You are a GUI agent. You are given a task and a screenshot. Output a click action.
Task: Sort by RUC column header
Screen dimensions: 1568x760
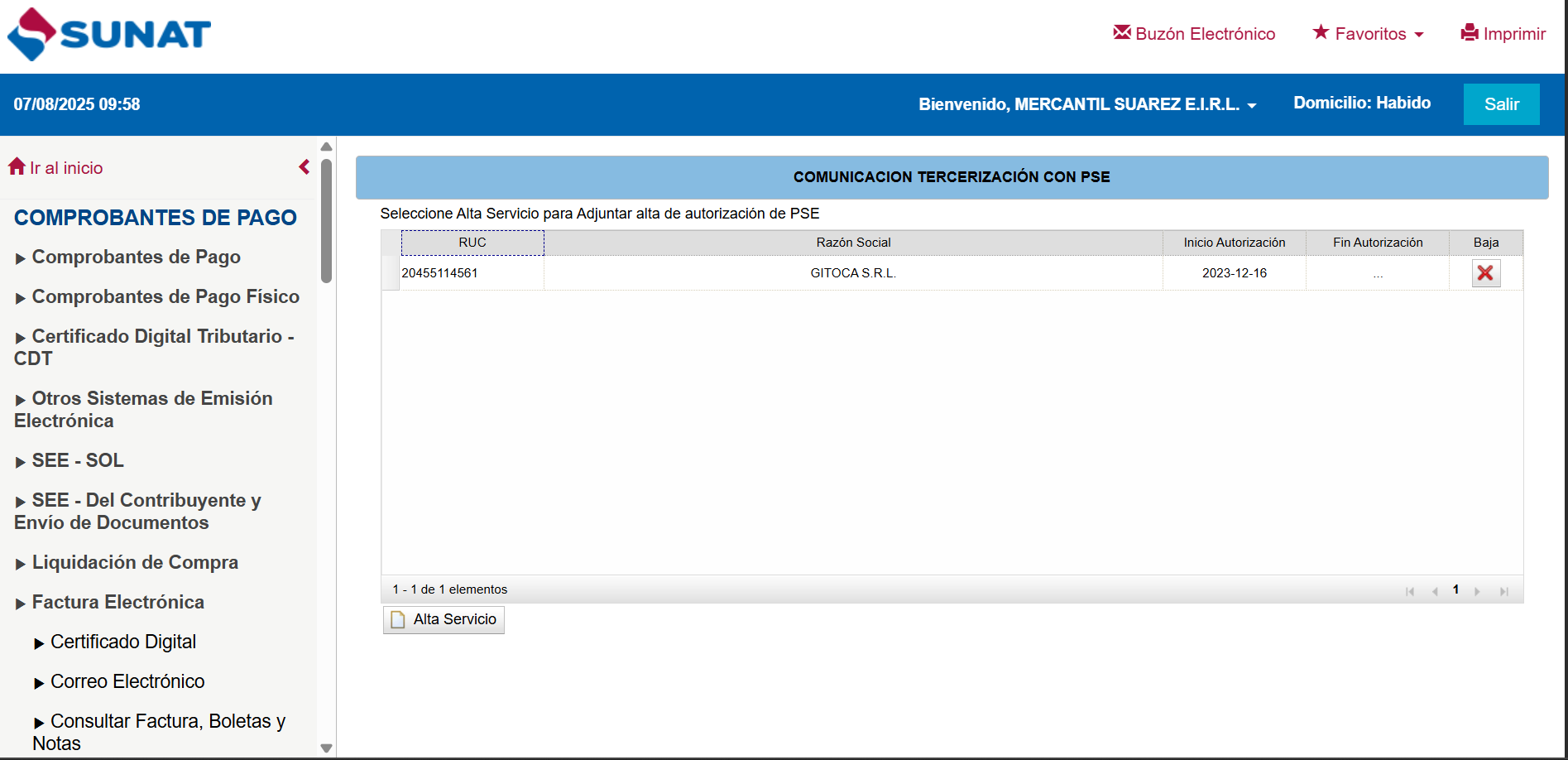pyautogui.click(x=472, y=243)
